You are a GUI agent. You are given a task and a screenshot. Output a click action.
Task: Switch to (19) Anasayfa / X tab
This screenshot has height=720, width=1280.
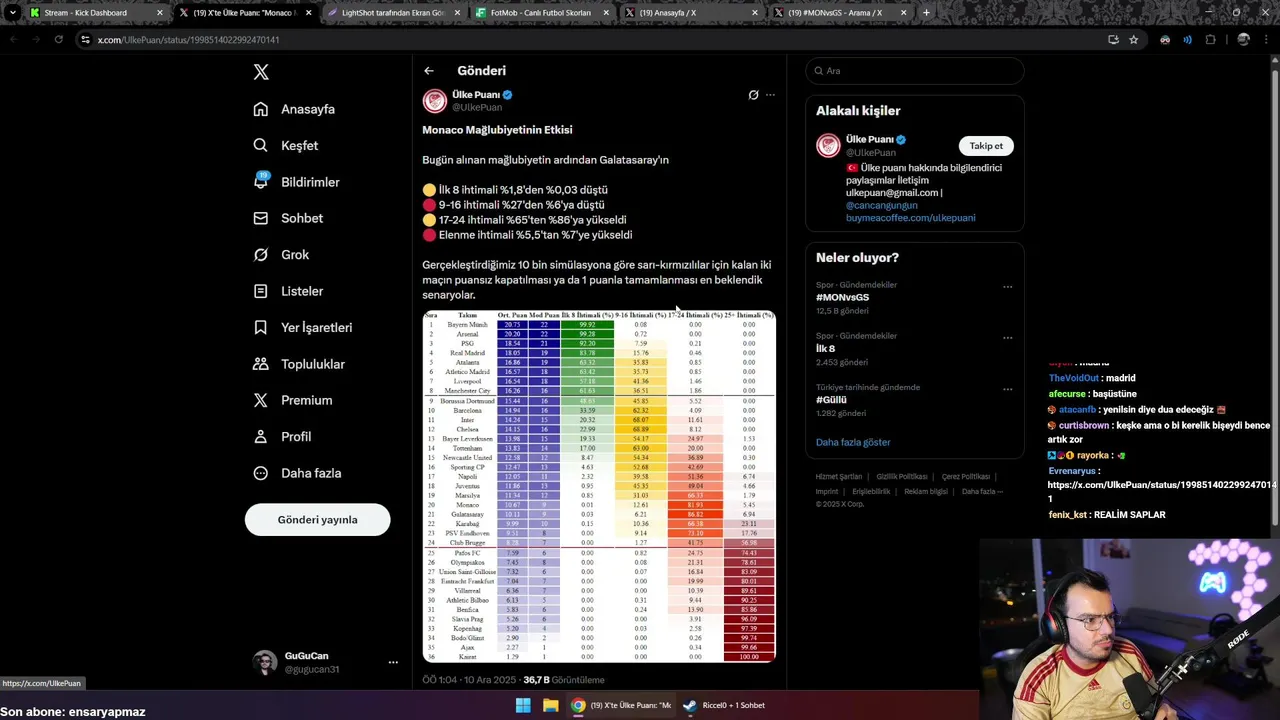[x=691, y=13]
